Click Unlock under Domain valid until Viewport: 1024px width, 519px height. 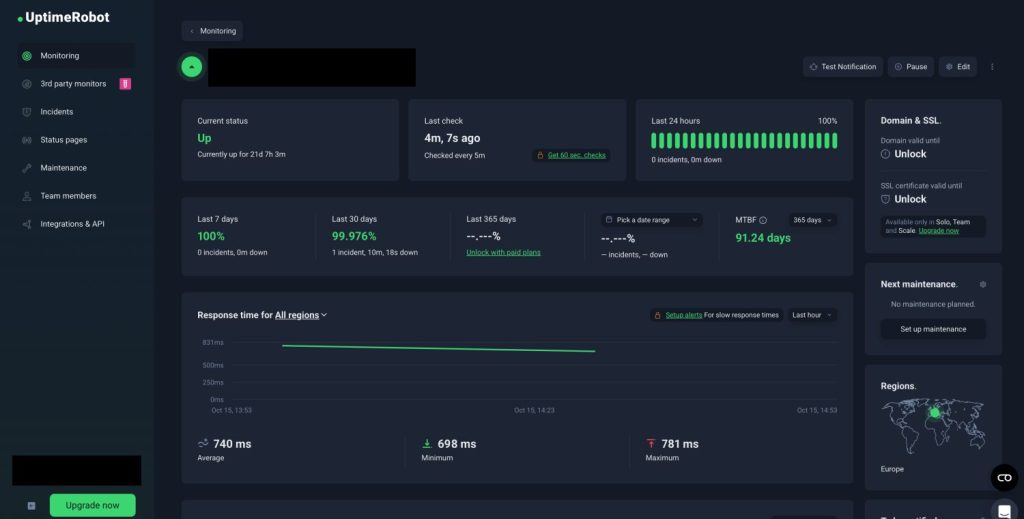coord(910,154)
